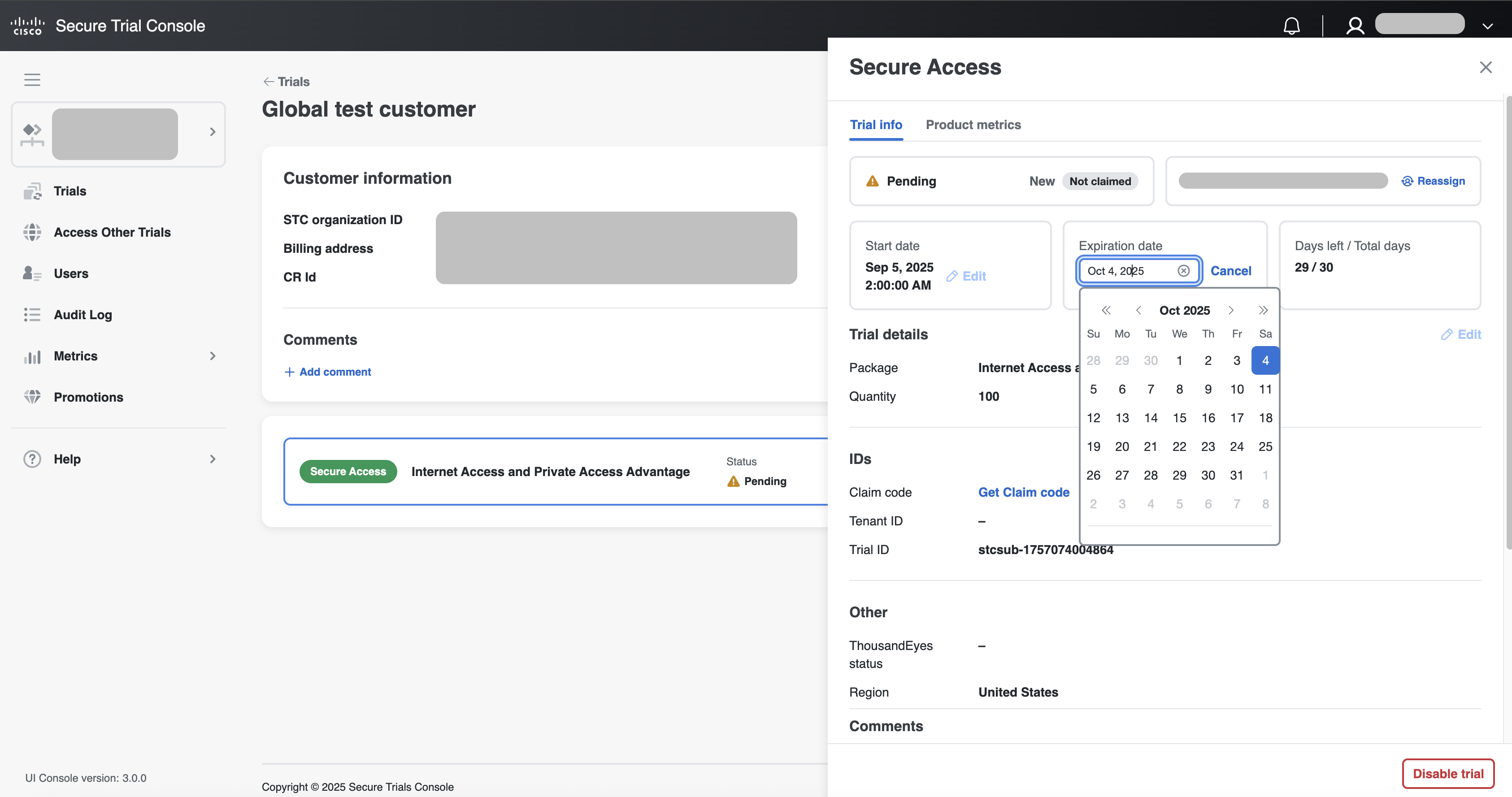Close the Secure Access panel
Screen dimensions: 1512x797
click(x=1485, y=67)
